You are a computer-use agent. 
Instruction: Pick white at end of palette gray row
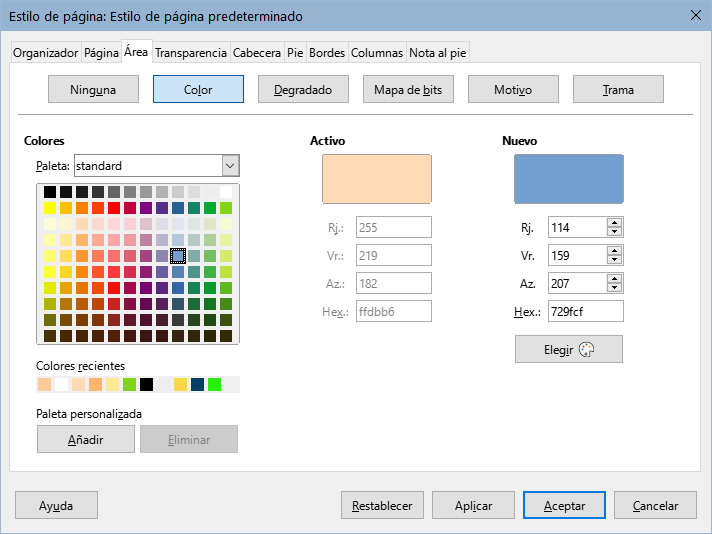coord(226,192)
